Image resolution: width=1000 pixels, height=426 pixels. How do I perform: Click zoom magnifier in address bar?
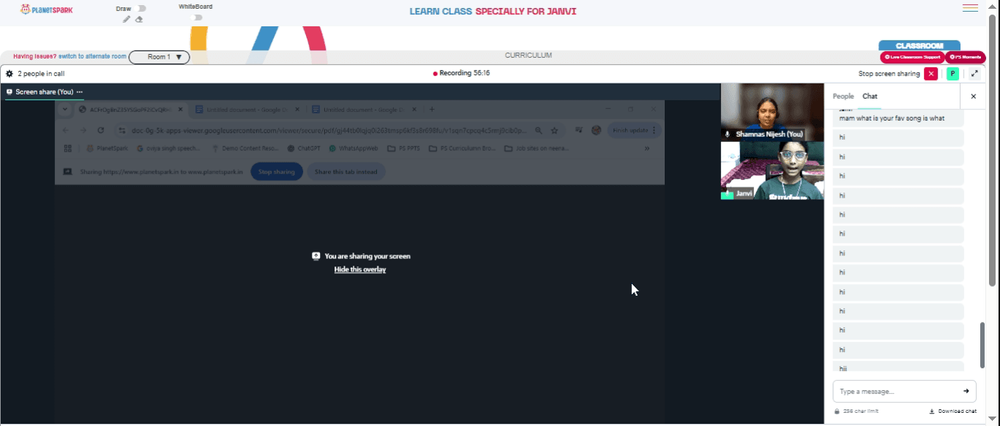coord(539,130)
